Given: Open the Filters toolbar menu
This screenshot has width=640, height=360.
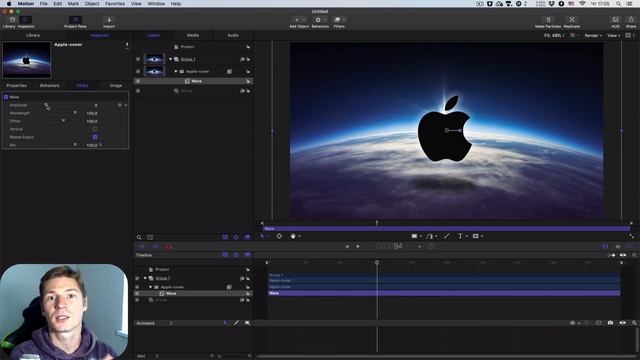Looking at the screenshot, I should (339, 22).
